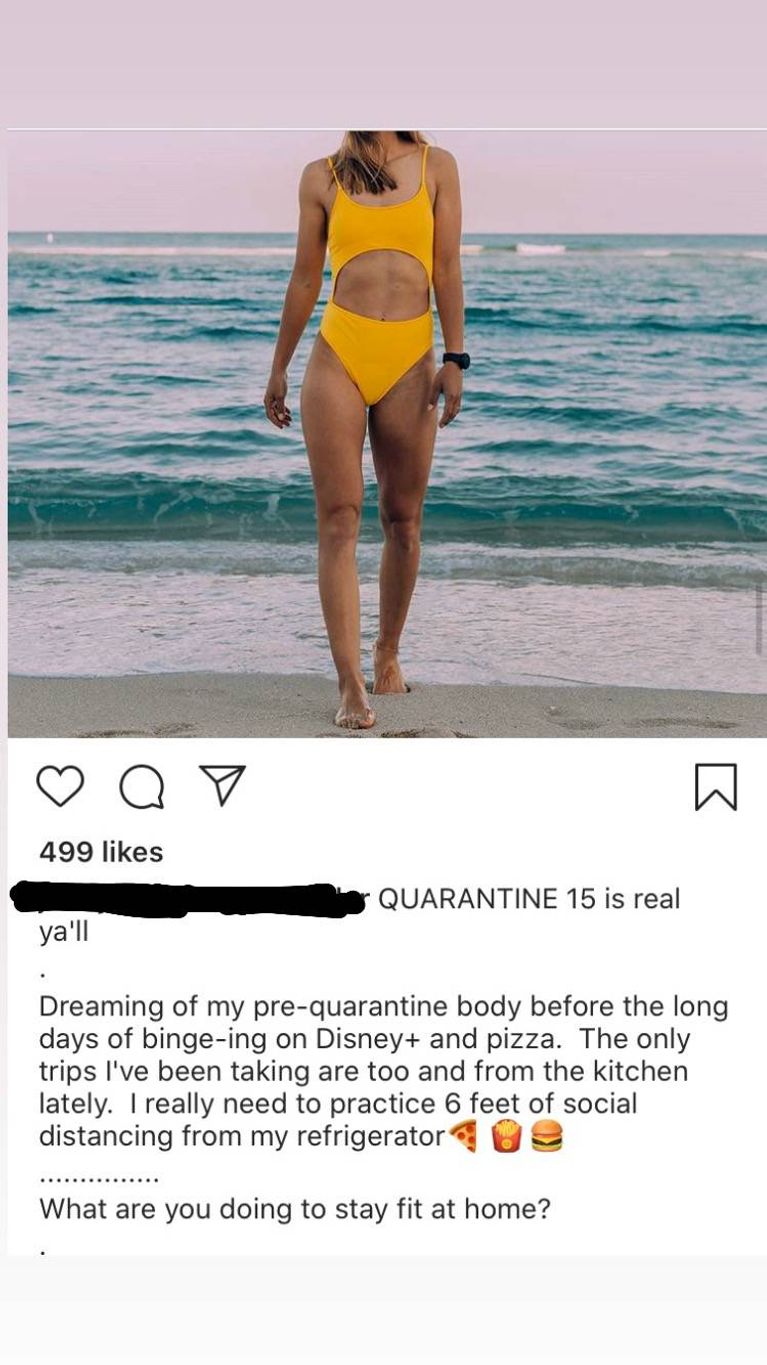Tap the 'QUARANTINE 15 is real' caption text

[529, 899]
